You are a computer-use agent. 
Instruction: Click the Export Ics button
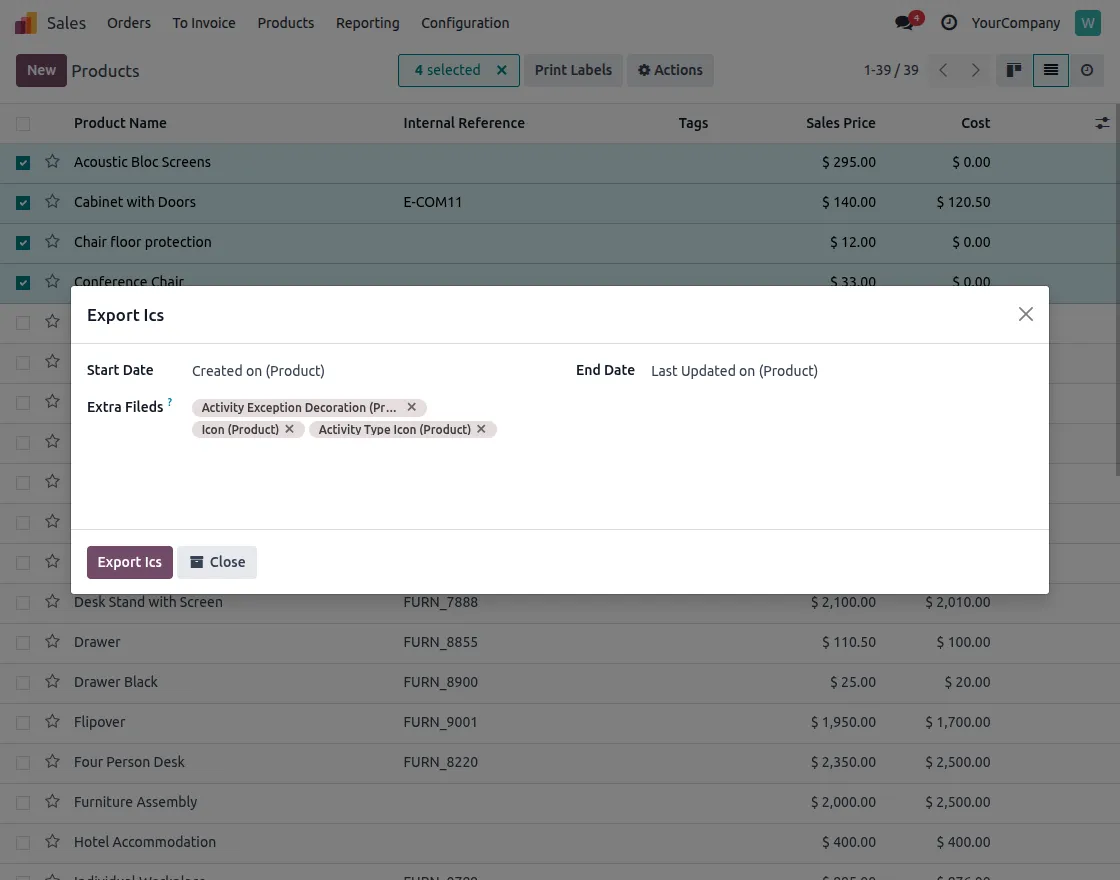(129, 561)
